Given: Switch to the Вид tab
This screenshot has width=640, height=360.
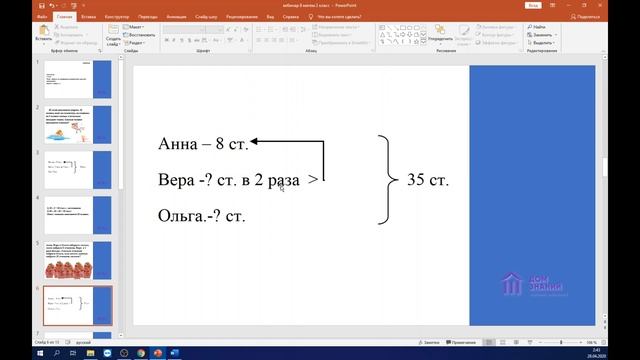Looking at the screenshot, I should click(270, 17).
